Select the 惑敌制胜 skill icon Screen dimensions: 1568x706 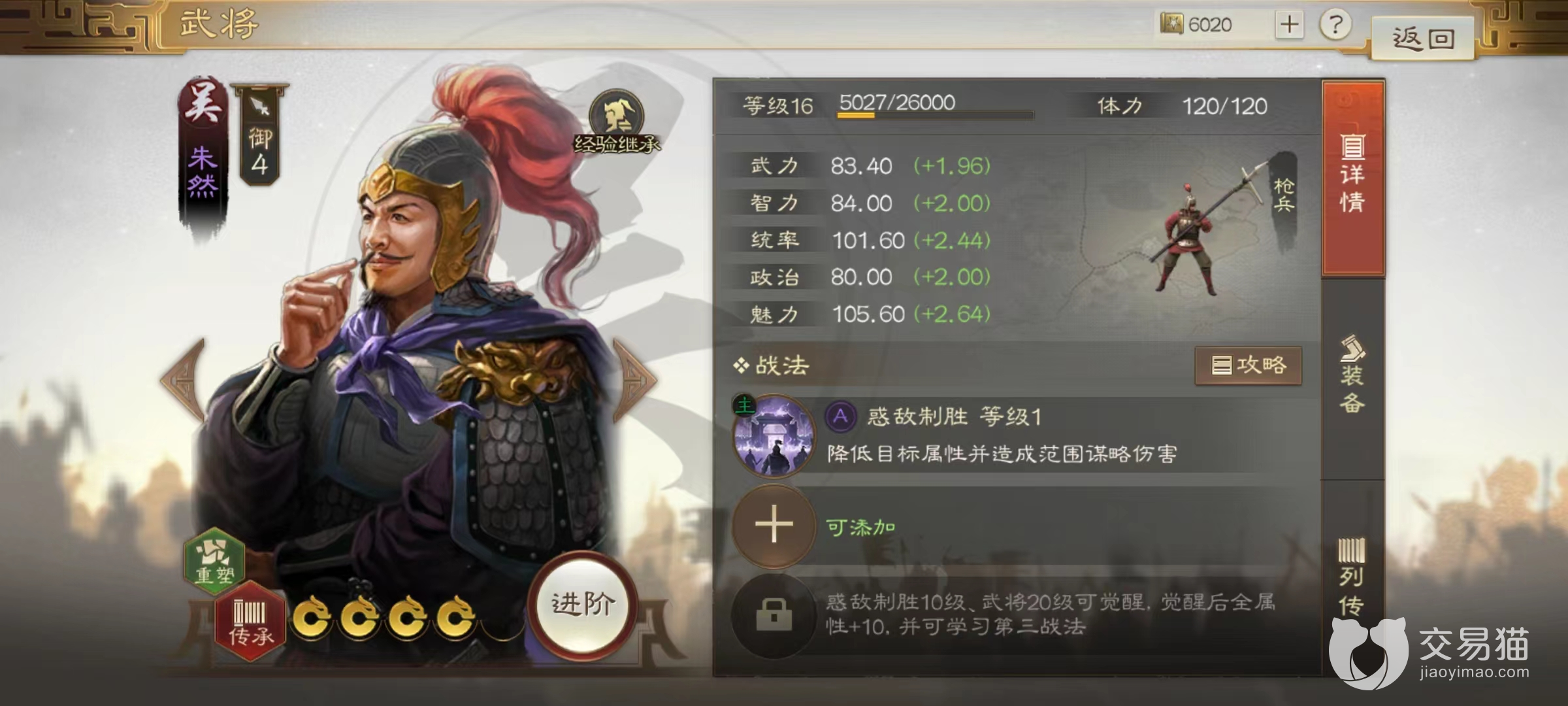point(774,436)
